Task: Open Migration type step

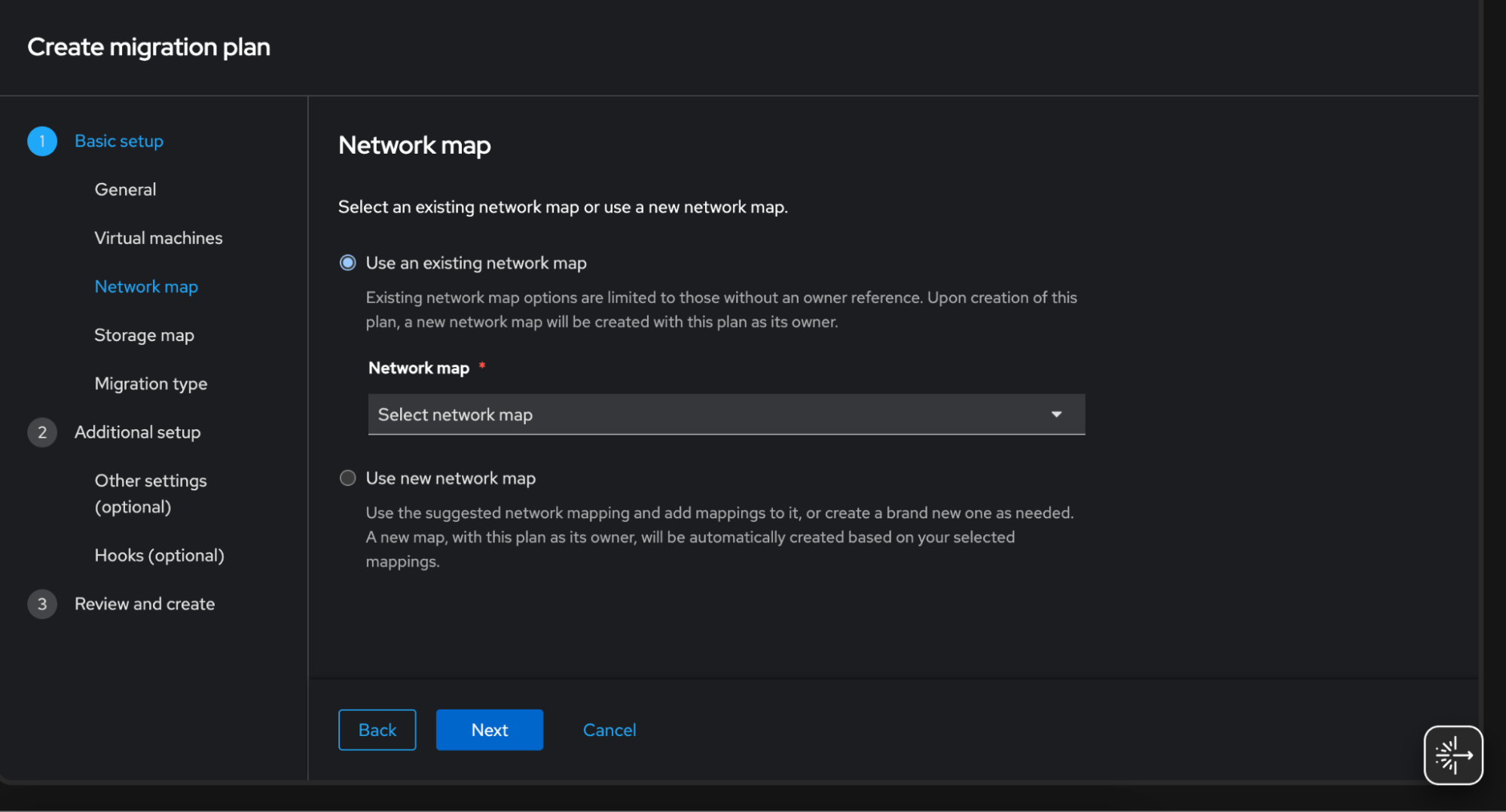Action: 151,384
